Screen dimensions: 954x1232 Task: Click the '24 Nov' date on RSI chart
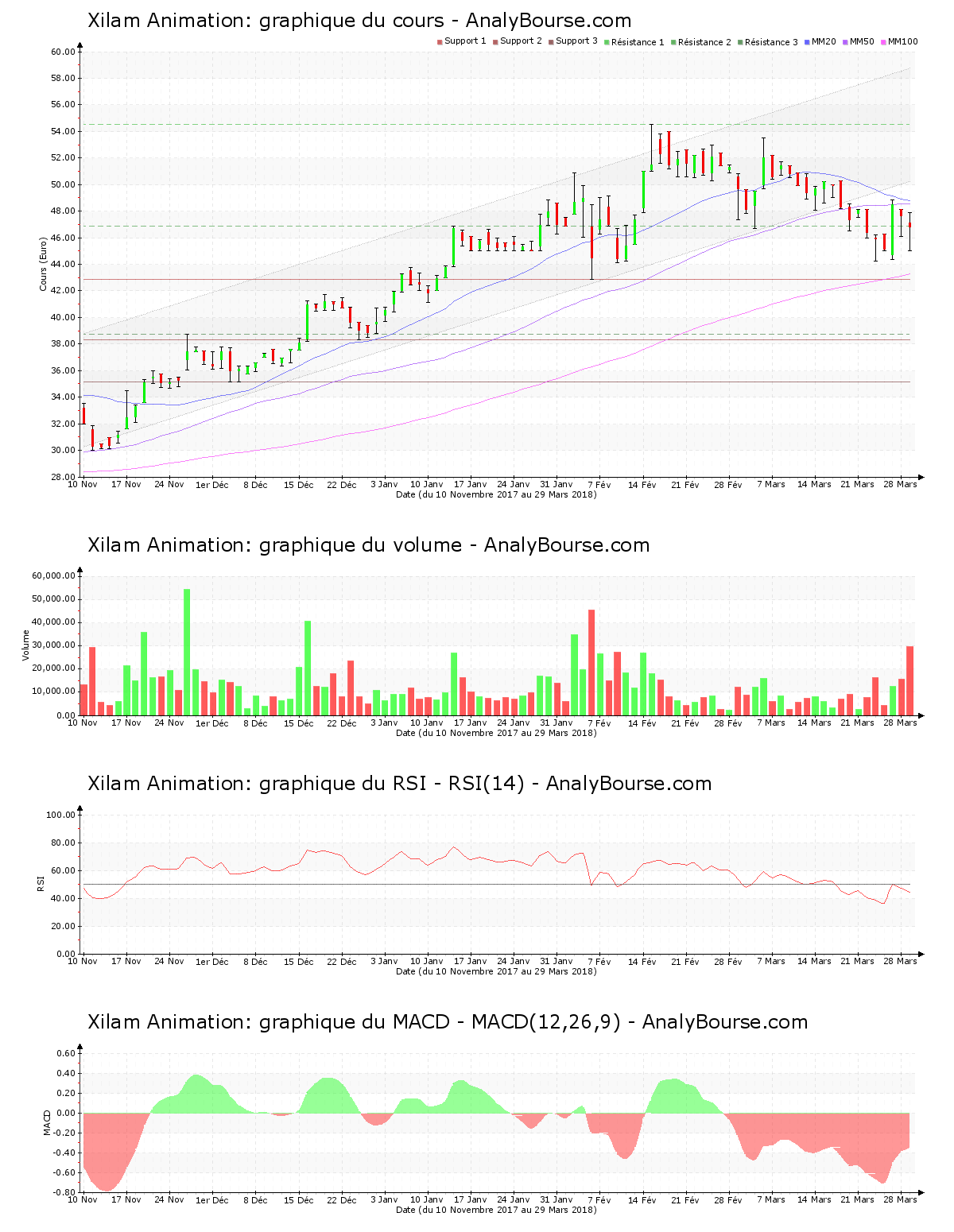tap(169, 961)
